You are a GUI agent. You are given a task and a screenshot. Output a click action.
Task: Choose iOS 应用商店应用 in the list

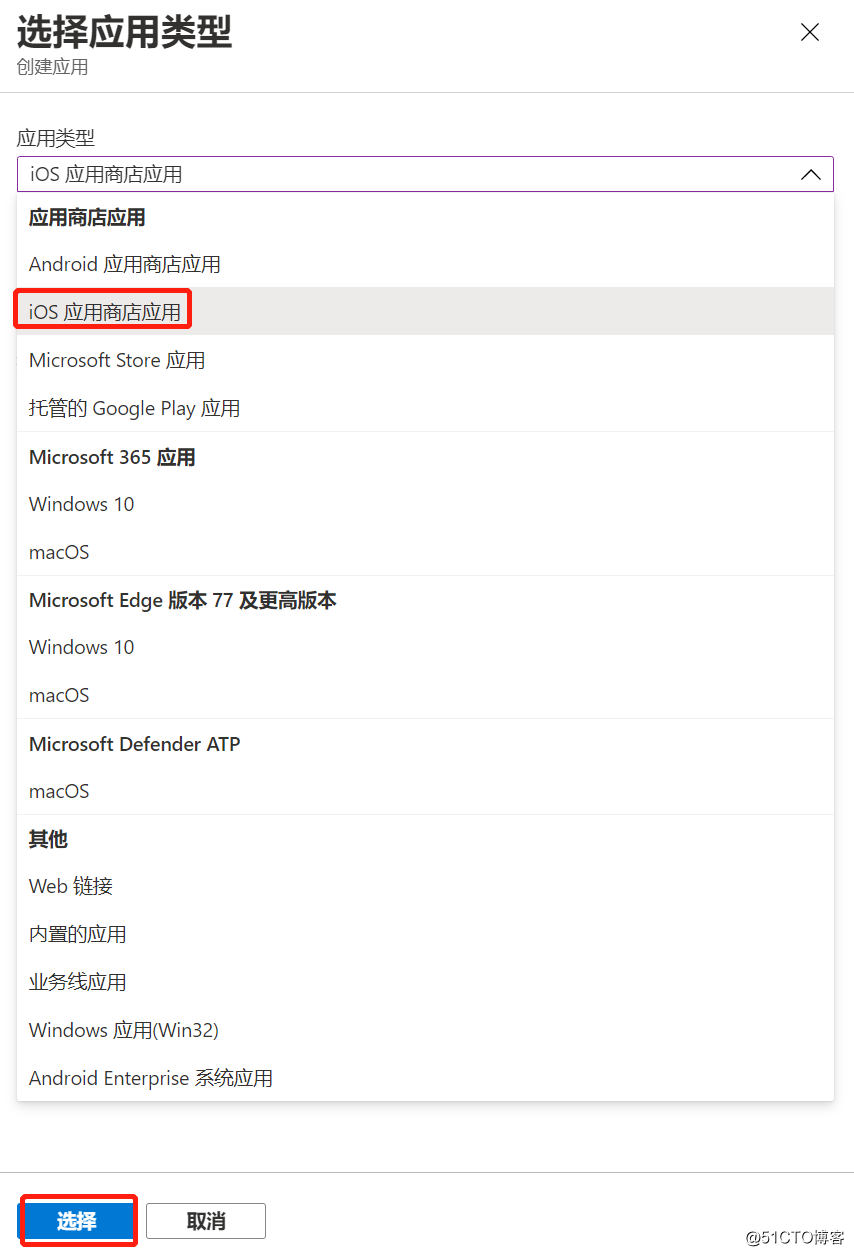tap(425, 312)
